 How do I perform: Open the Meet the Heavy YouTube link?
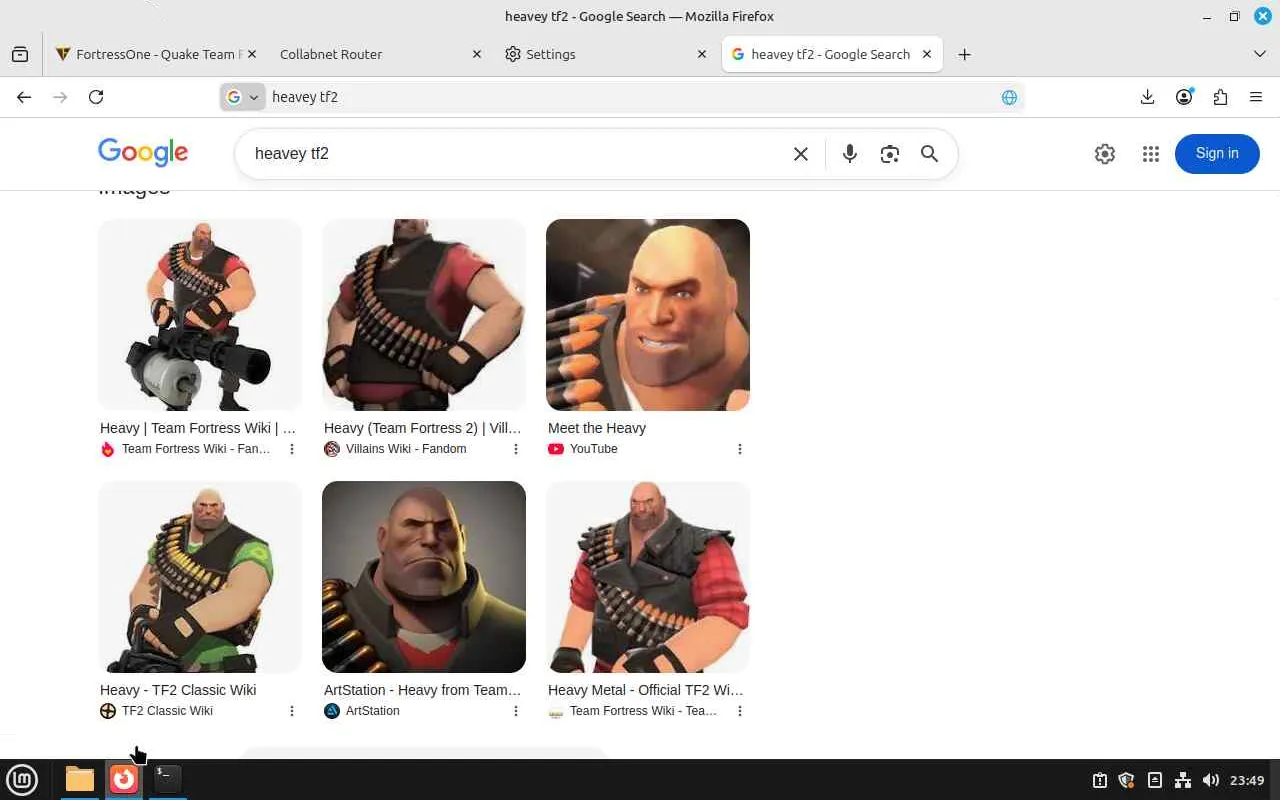[597, 428]
